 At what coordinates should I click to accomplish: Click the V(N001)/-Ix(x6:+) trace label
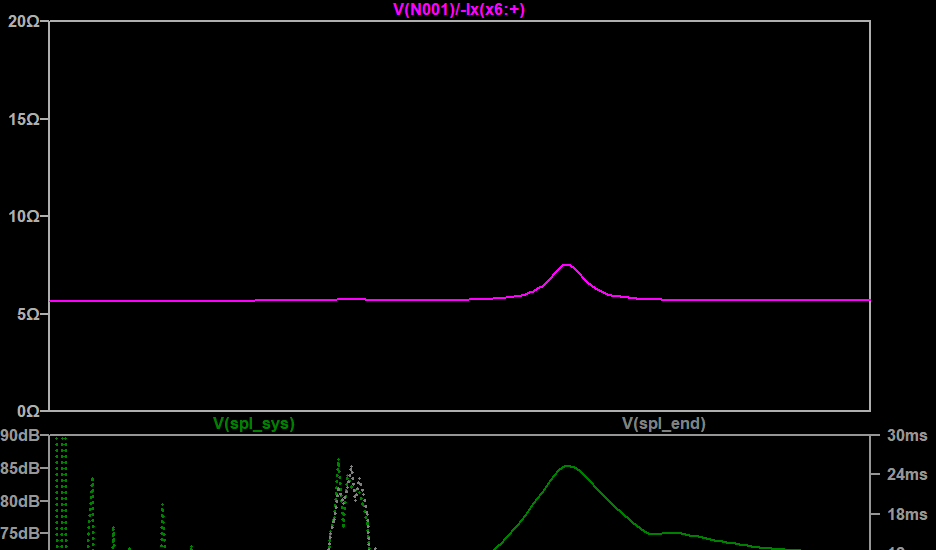click(x=459, y=10)
